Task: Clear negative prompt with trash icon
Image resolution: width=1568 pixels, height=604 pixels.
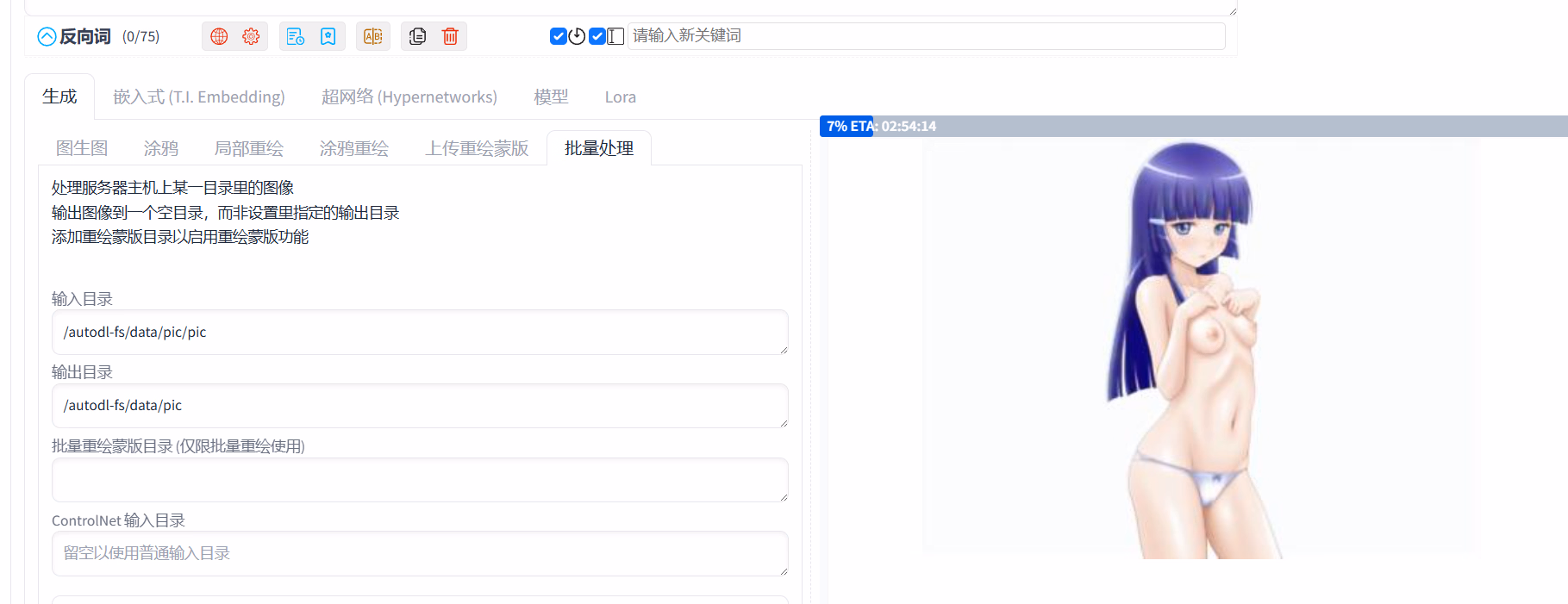Action: (x=450, y=36)
